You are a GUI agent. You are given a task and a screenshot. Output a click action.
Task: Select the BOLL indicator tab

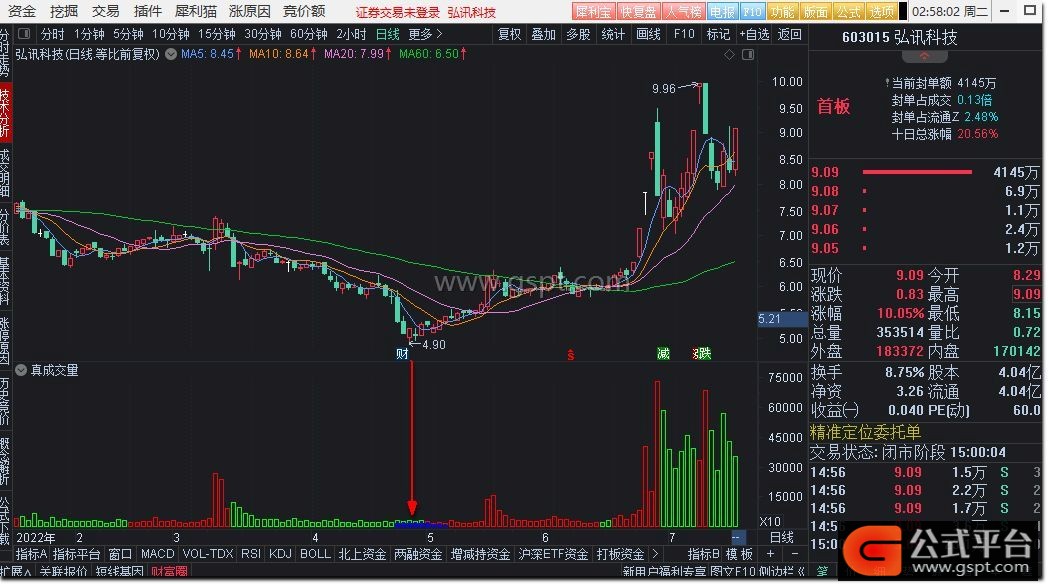tap(315, 554)
